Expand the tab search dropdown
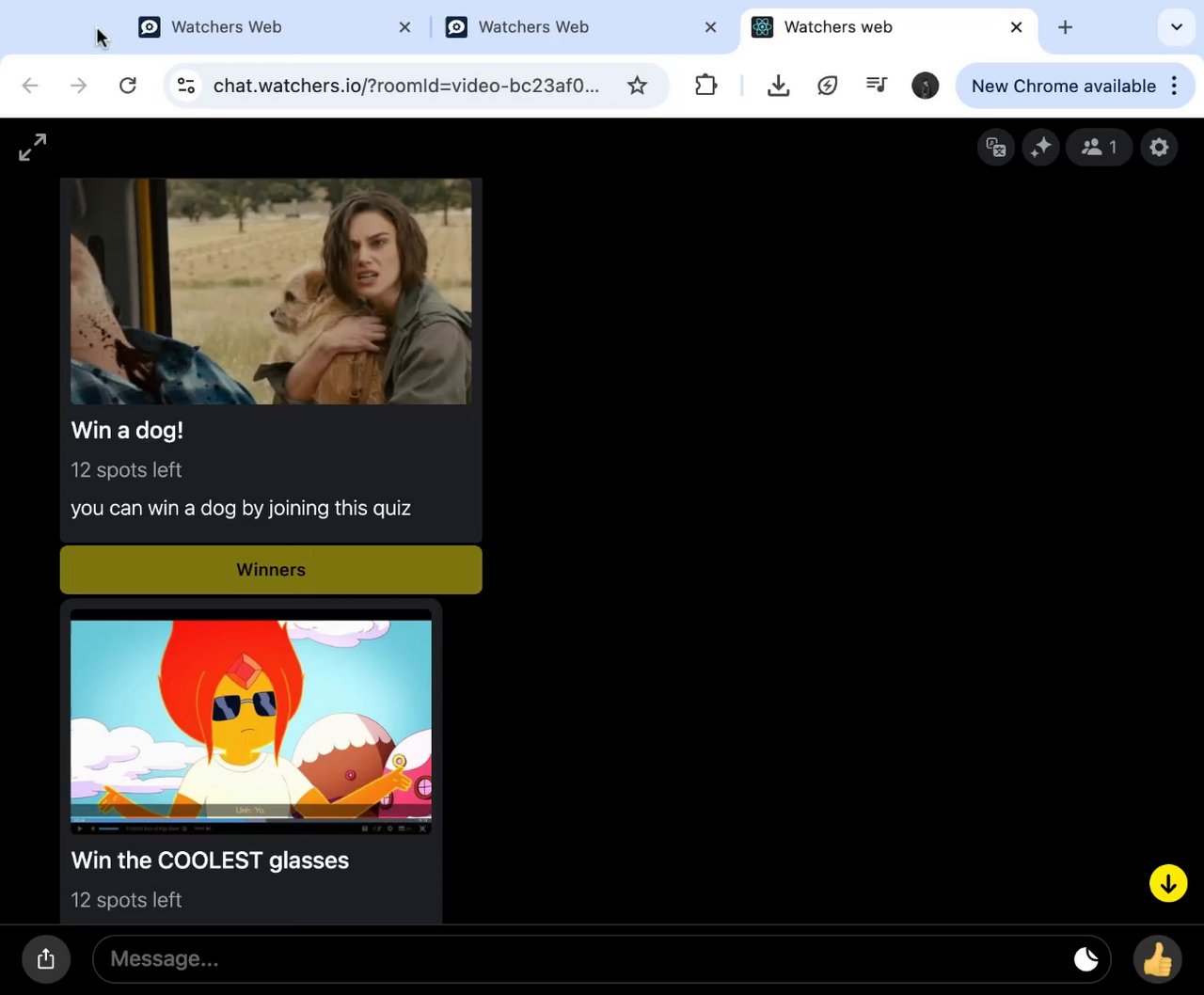 point(1176,27)
